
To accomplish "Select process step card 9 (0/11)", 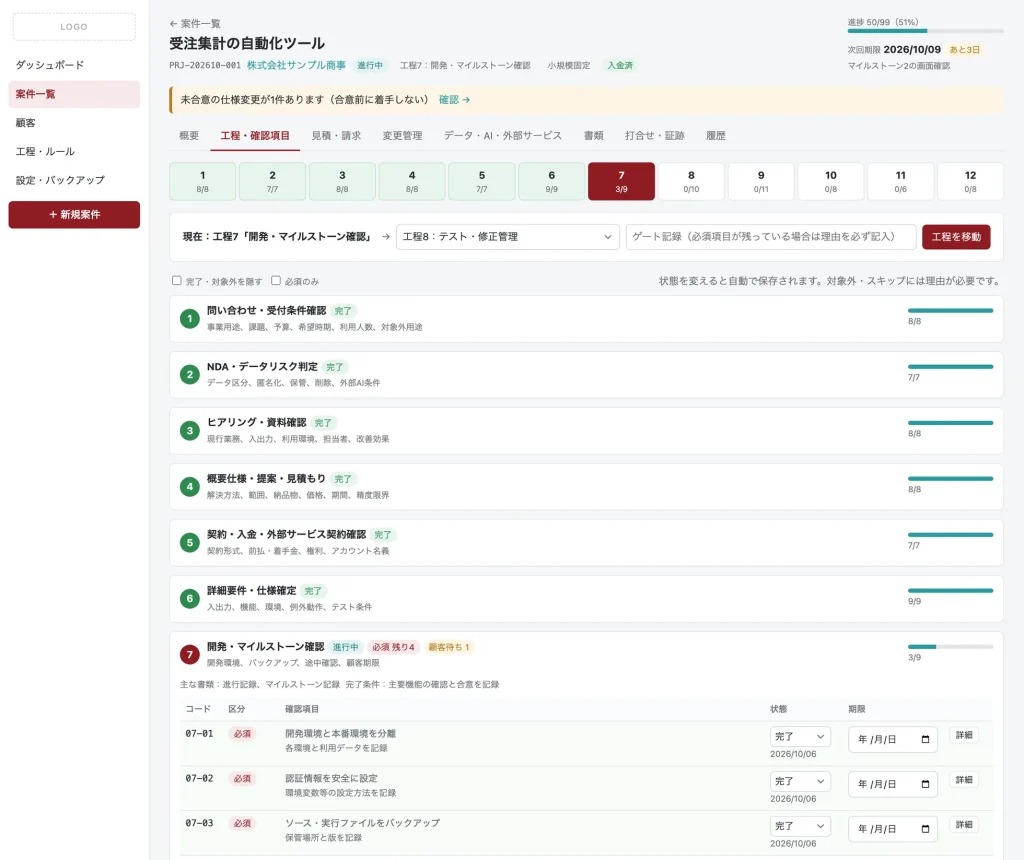I will click(761, 182).
